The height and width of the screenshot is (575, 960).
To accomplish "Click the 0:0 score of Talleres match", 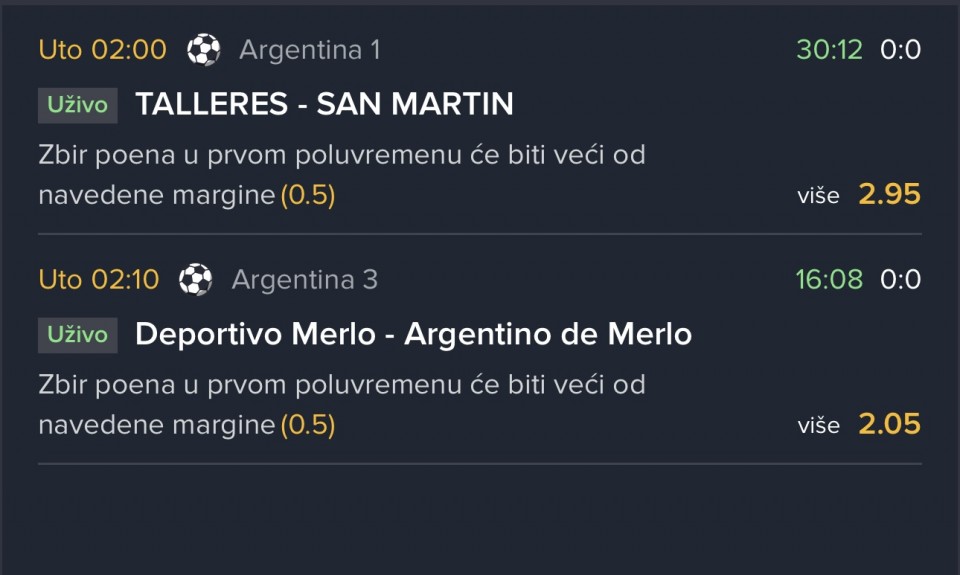I will 901,50.
